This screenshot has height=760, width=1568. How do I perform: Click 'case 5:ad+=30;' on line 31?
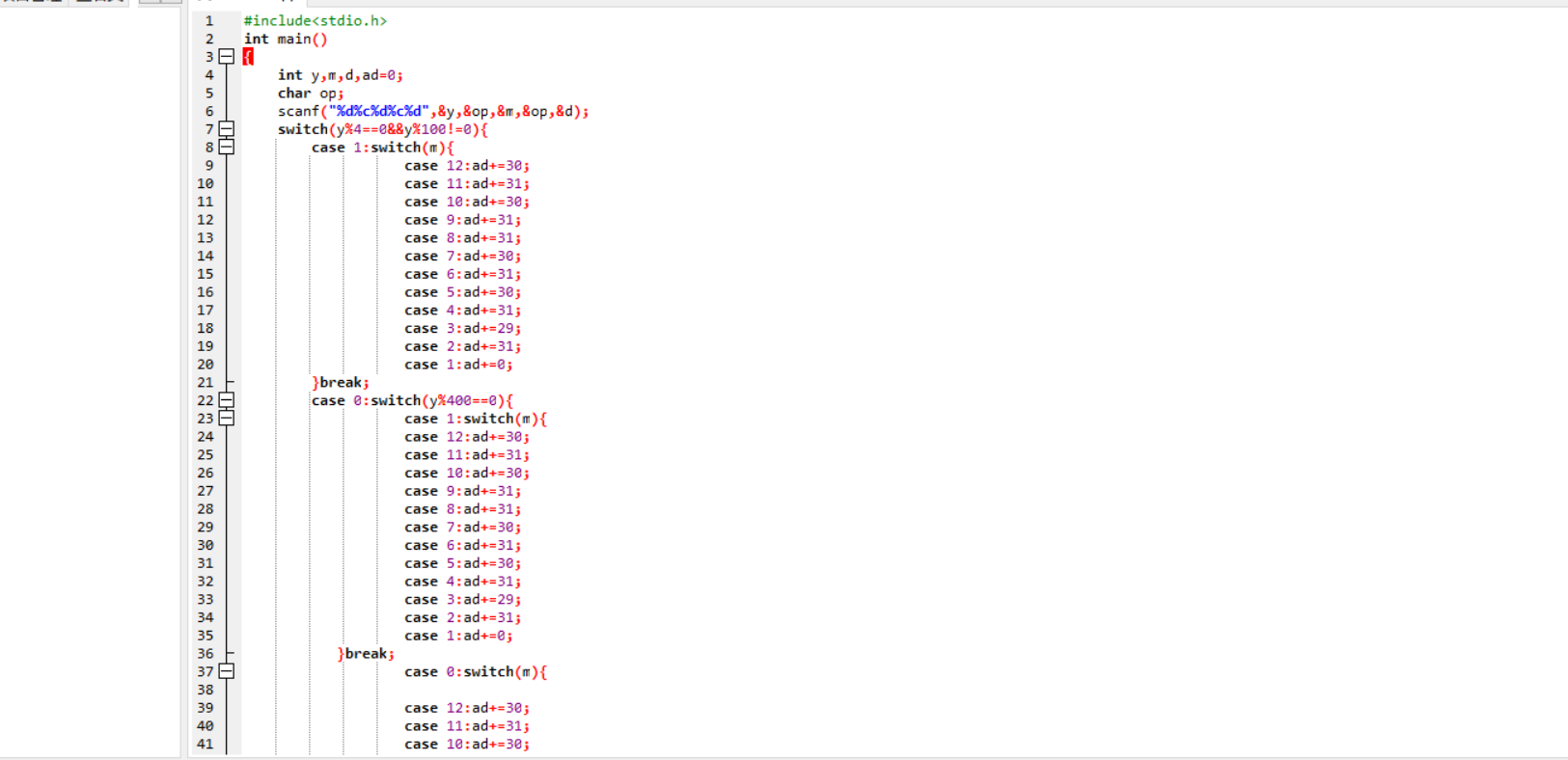coord(463,563)
